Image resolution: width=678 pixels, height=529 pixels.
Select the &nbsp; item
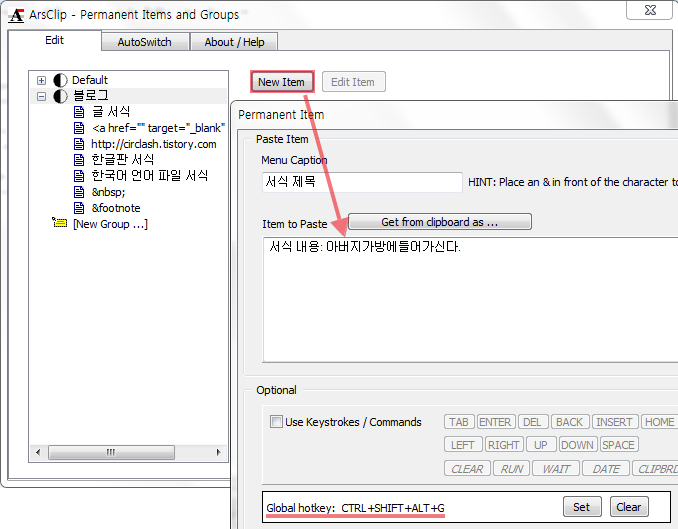point(109,192)
